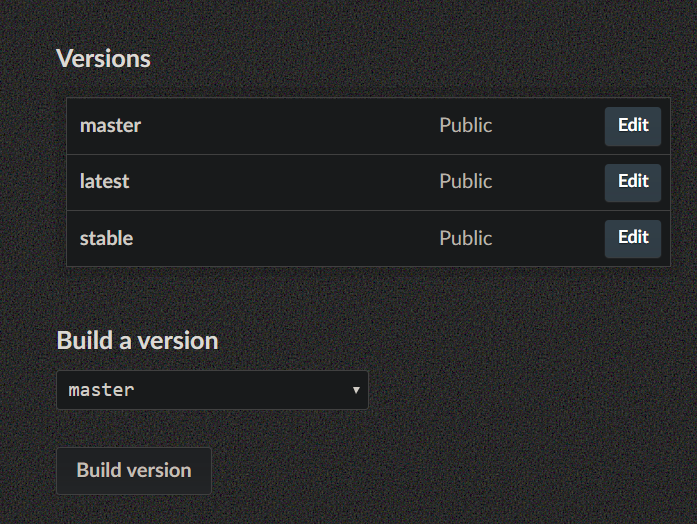Click the Build a version heading
This screenshot has height=524, width=697.
click(137, 340)
